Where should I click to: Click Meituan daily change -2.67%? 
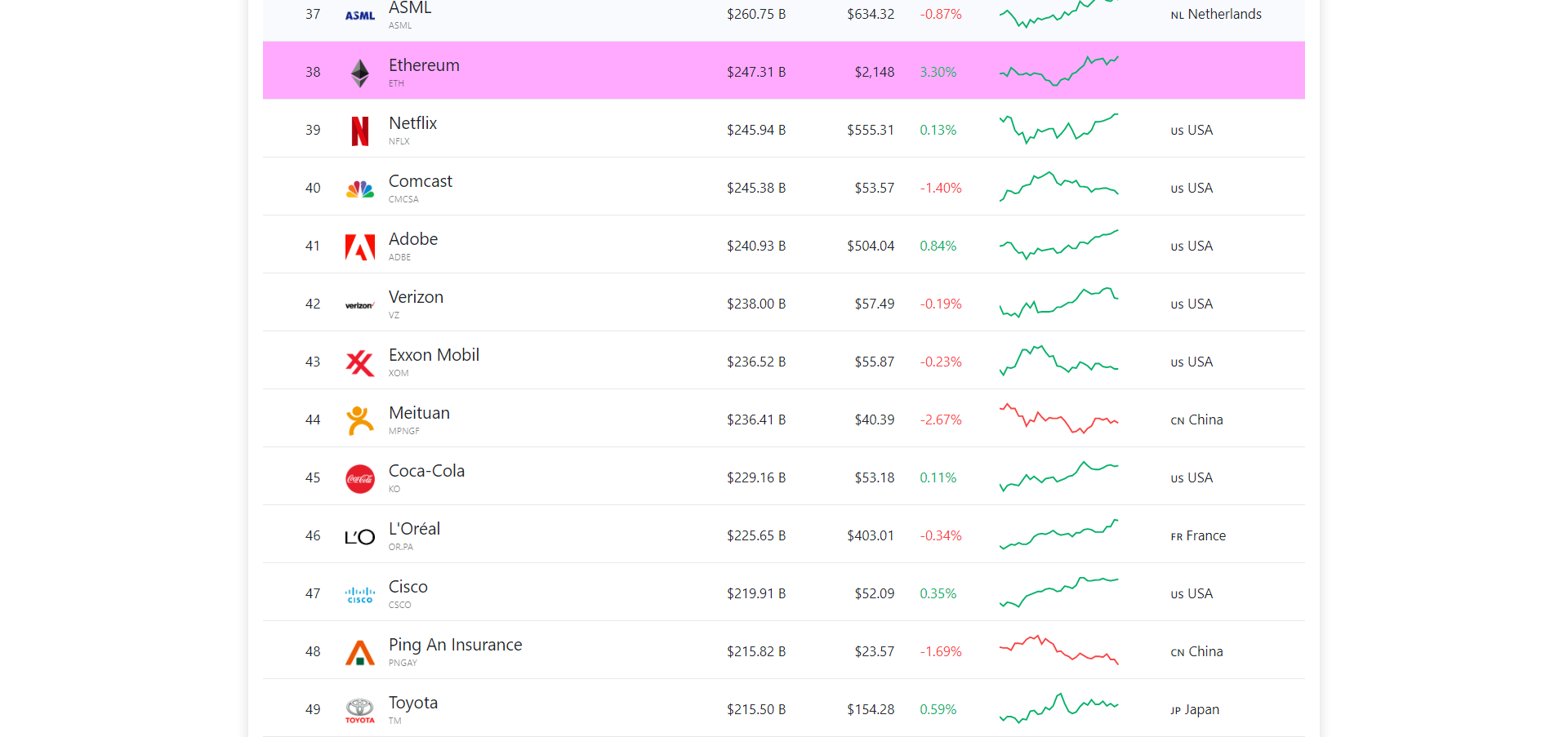coord(941,420)
